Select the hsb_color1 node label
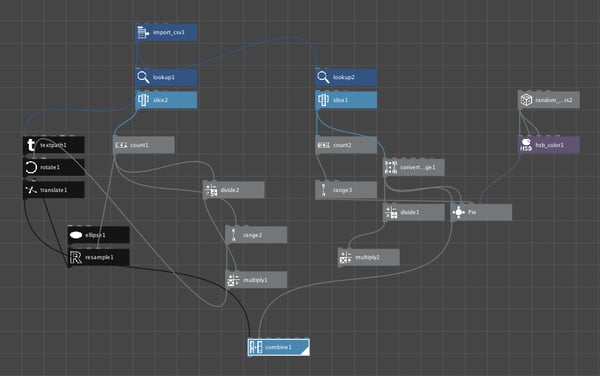600x376 pixels. click(550, 145)
